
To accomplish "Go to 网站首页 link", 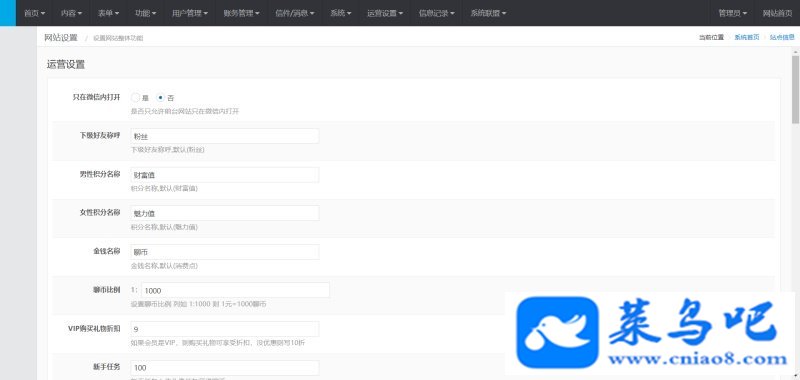I will coord(778,13).
